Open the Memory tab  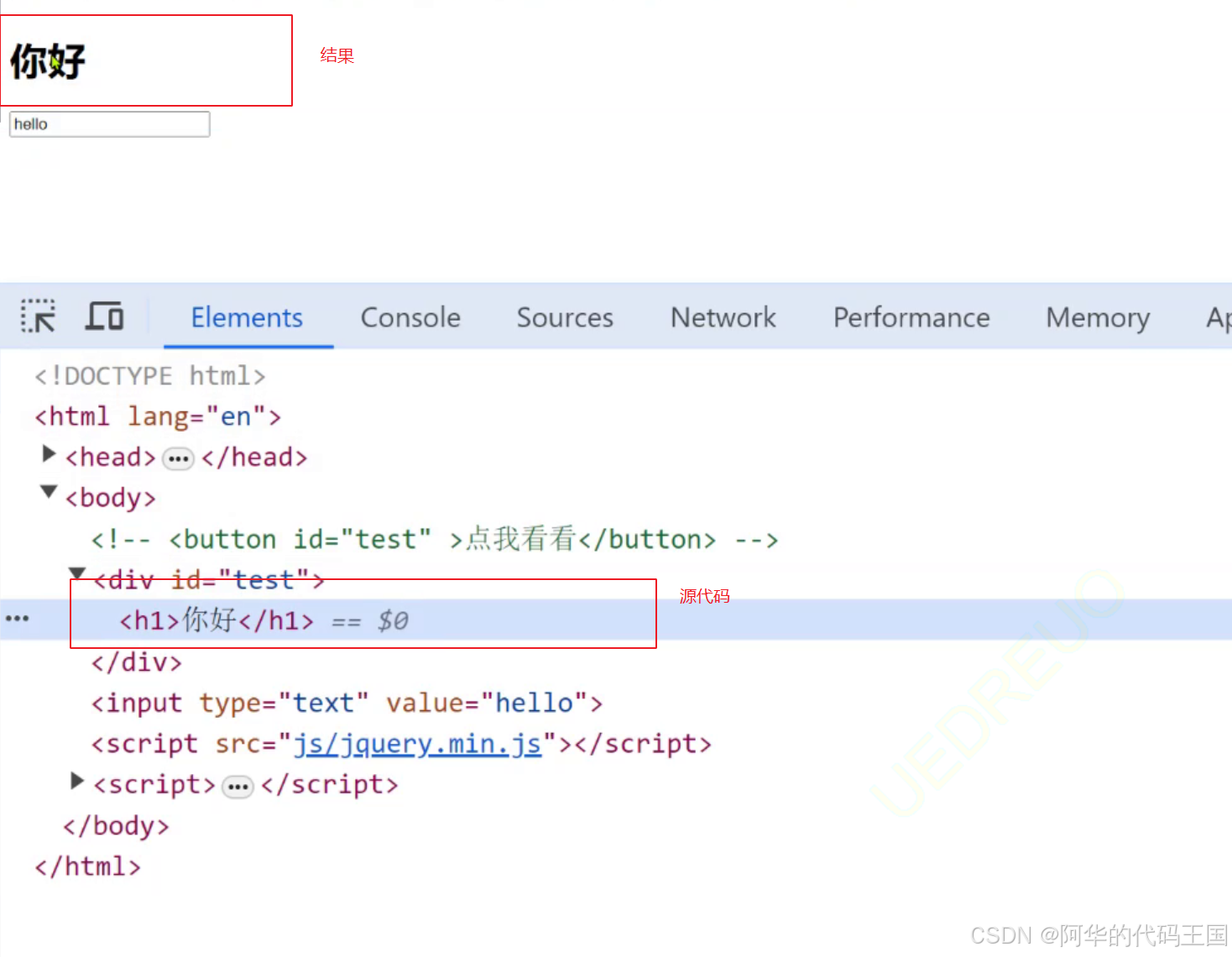pyautogui.click(x=1098, y=317)
